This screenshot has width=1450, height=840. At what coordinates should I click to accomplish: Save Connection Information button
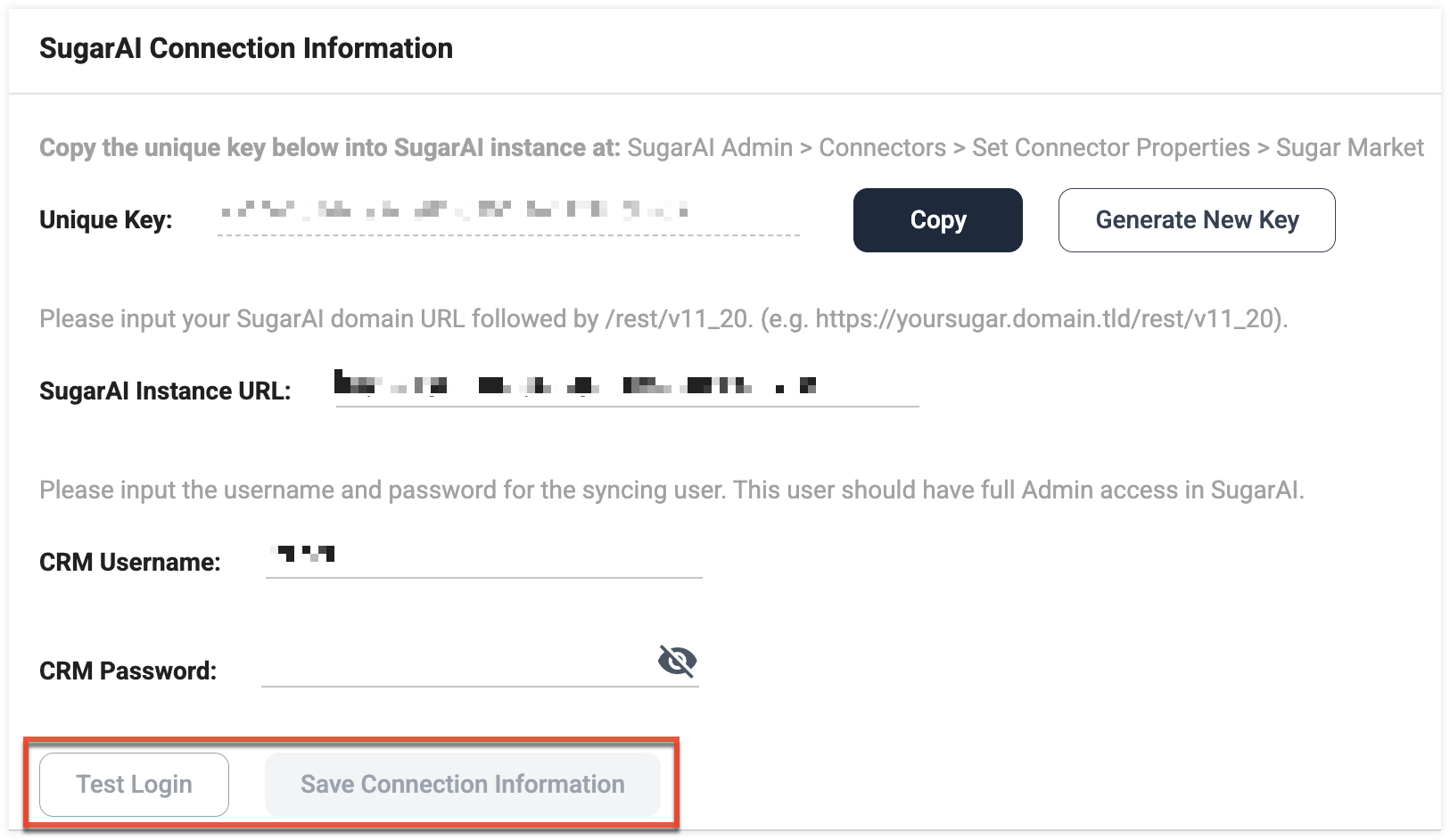462,784
